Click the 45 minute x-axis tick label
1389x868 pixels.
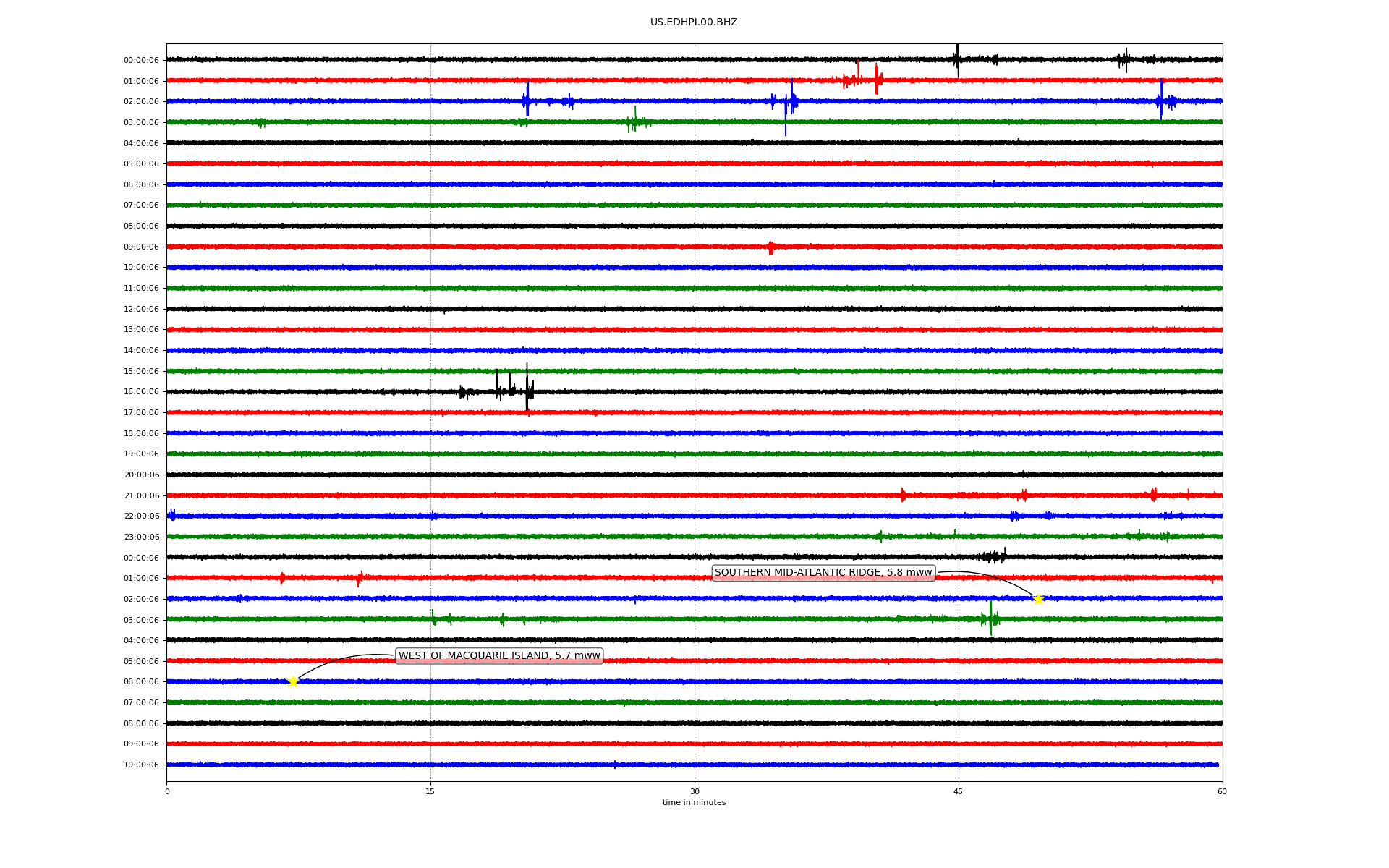click(x=958, y=791)
